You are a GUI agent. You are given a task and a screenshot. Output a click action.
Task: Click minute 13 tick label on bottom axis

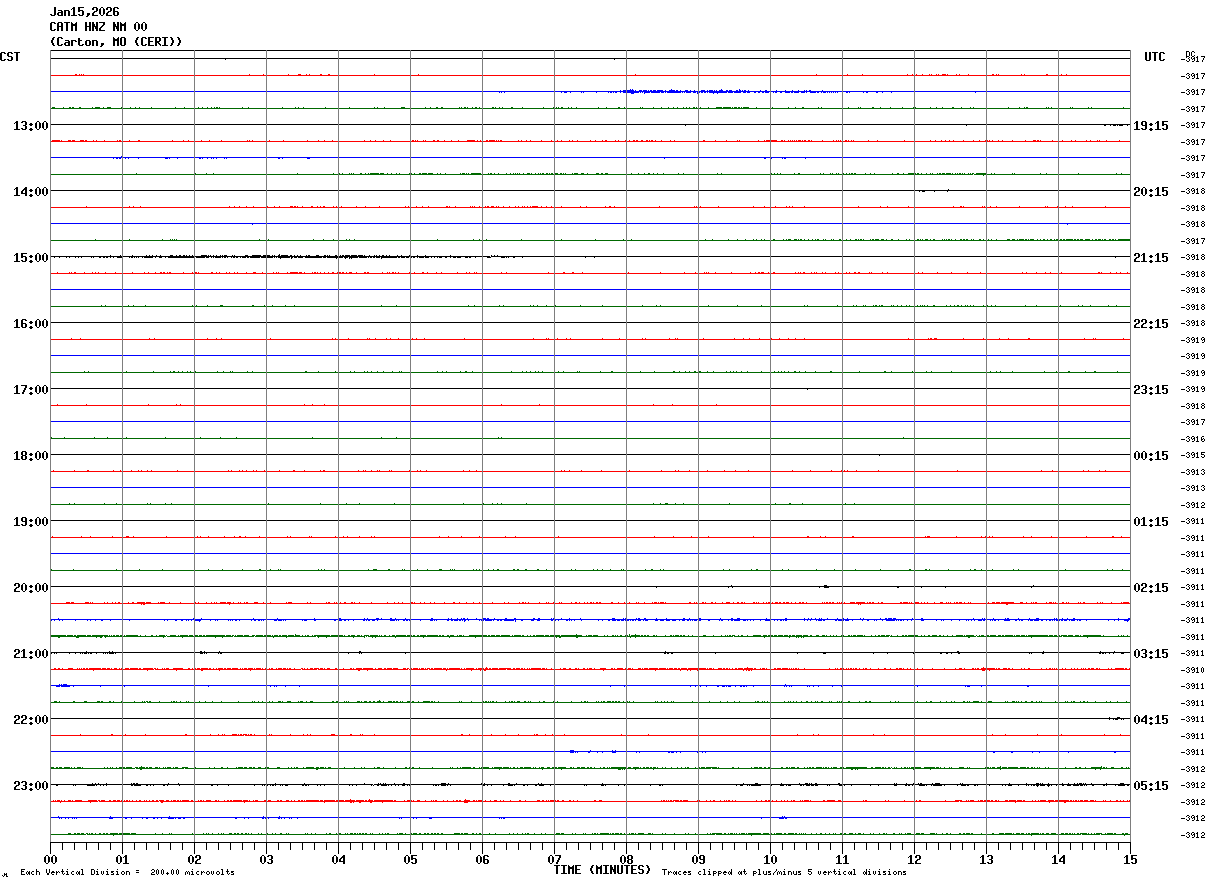tap(986, 859)
